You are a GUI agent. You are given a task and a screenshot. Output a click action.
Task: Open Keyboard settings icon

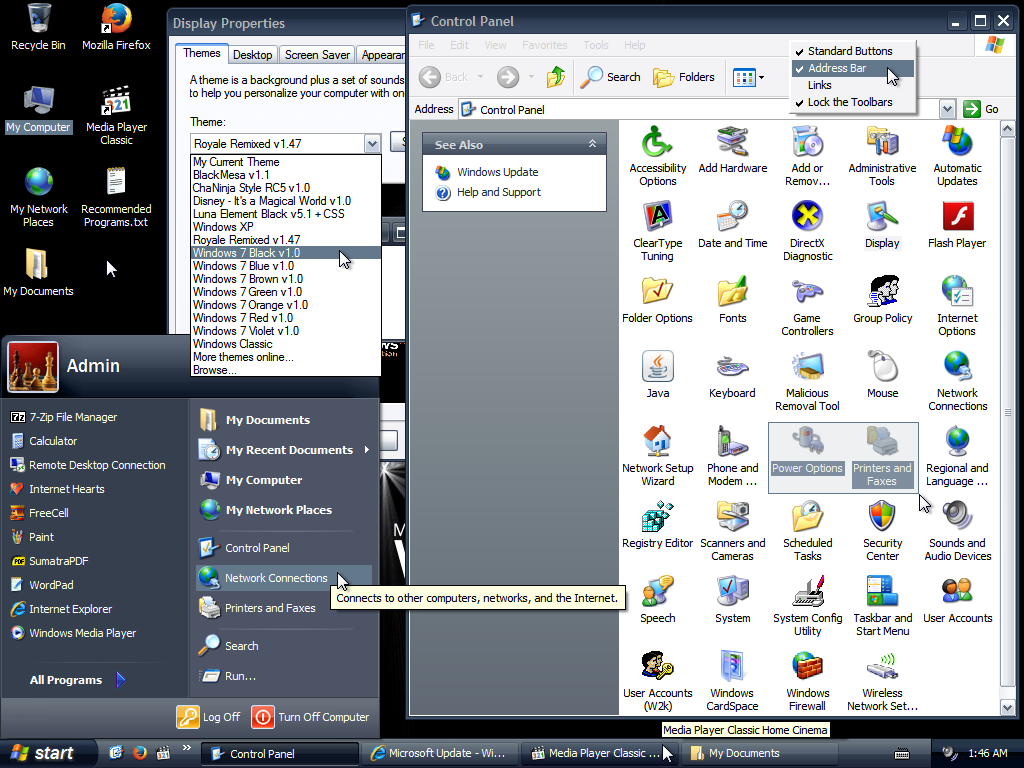(732, 376)
